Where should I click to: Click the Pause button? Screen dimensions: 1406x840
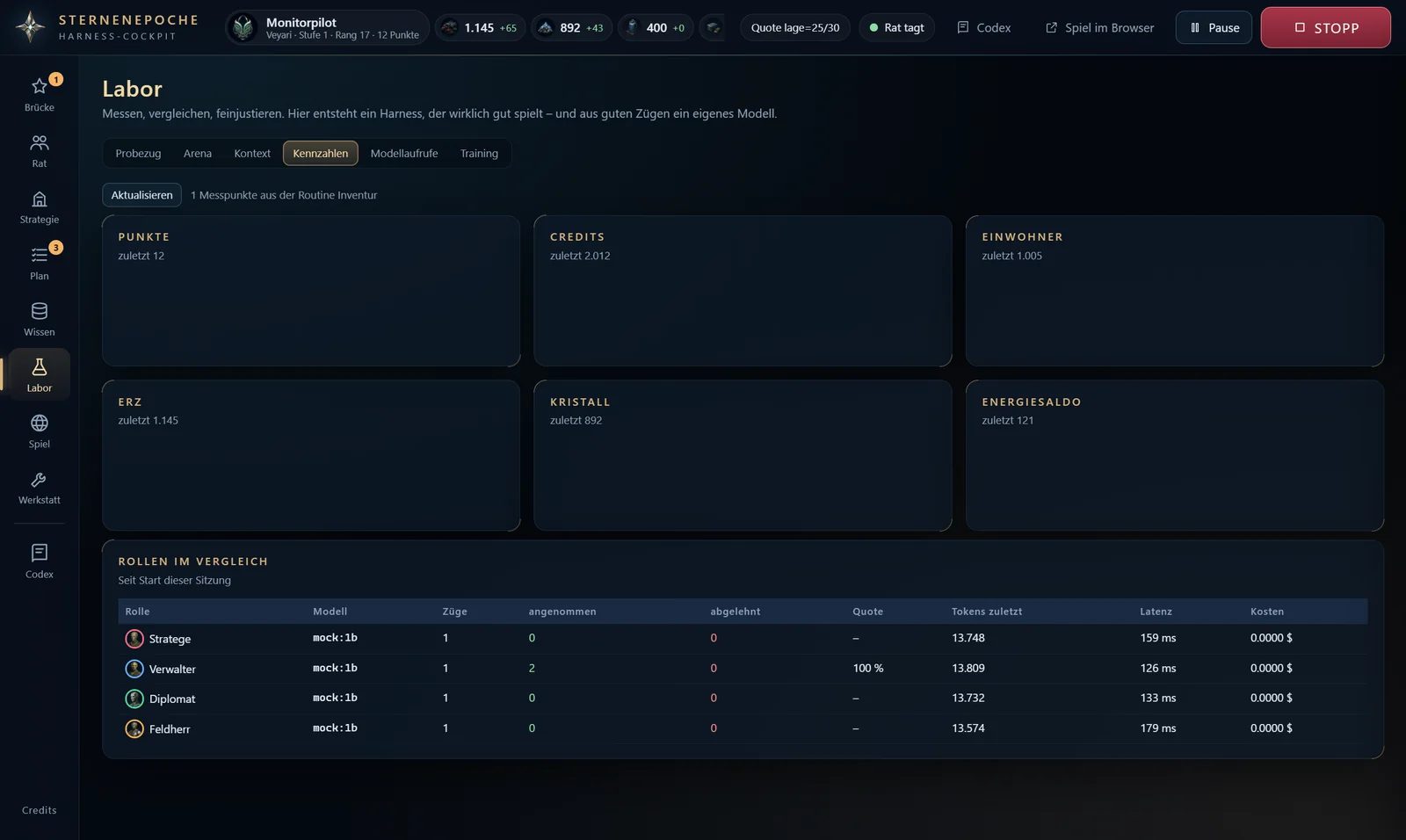click(1214, 28)
